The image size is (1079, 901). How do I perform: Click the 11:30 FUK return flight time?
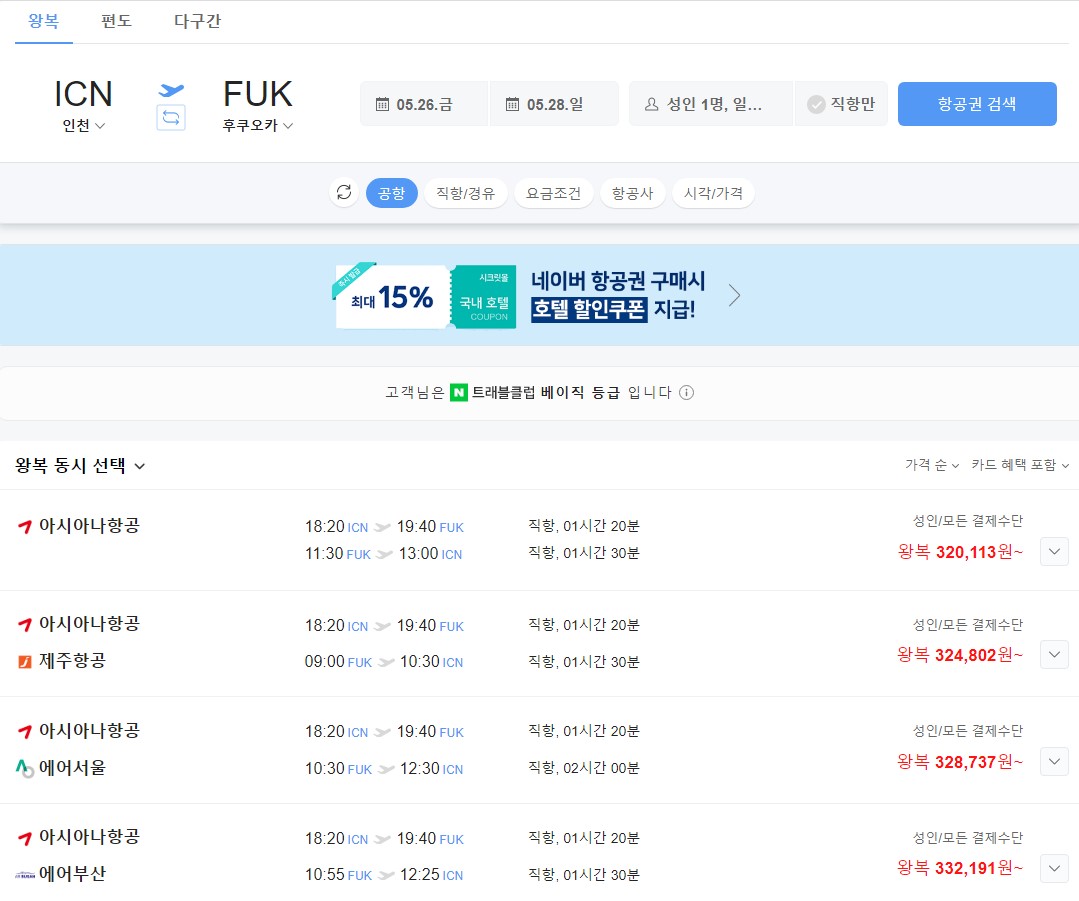(338, 554)
